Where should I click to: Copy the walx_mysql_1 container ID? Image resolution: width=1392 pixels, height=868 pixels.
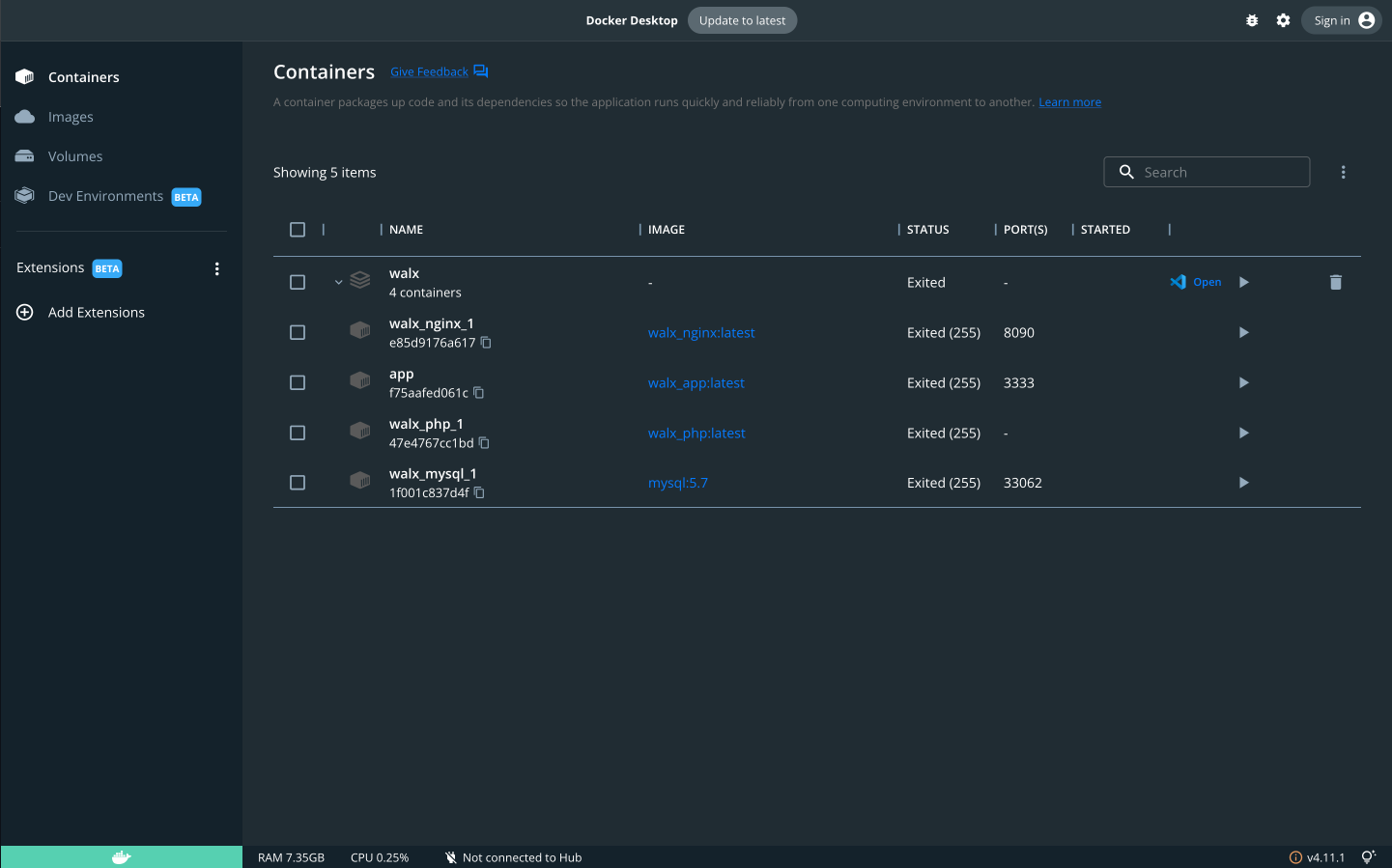click(x=479, y=492)
